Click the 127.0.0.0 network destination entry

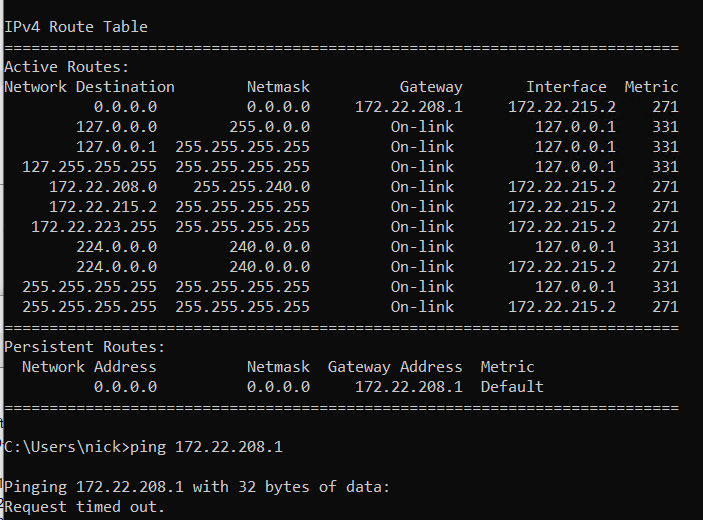[117, 127]
